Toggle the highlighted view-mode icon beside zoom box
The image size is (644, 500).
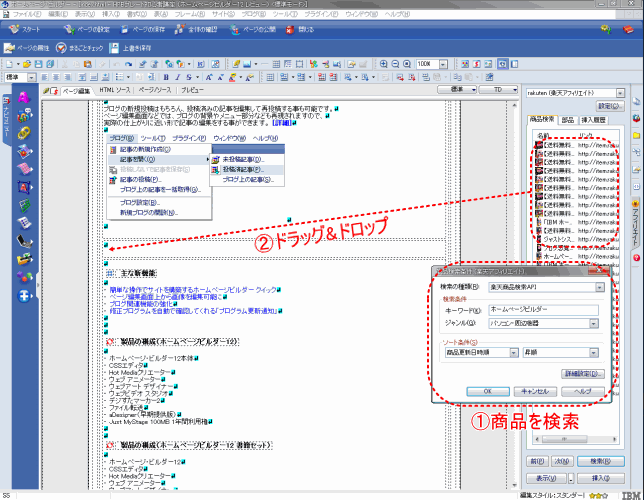(502, 64)
